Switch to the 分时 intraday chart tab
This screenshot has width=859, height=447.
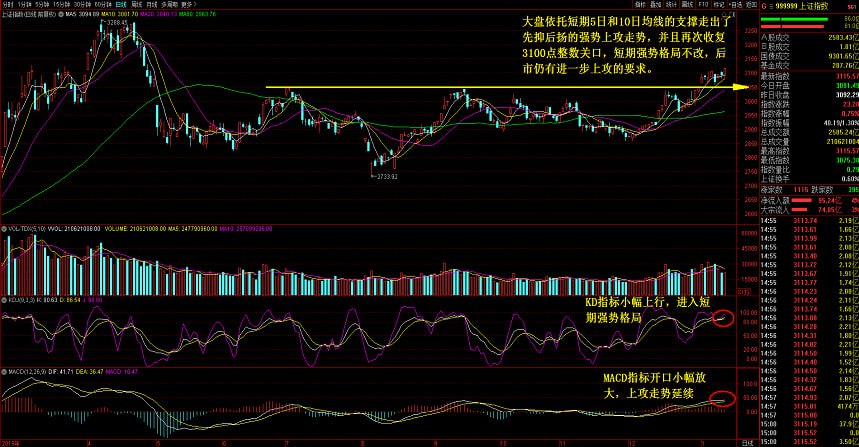pyautogui.click(x=8, y=4)
